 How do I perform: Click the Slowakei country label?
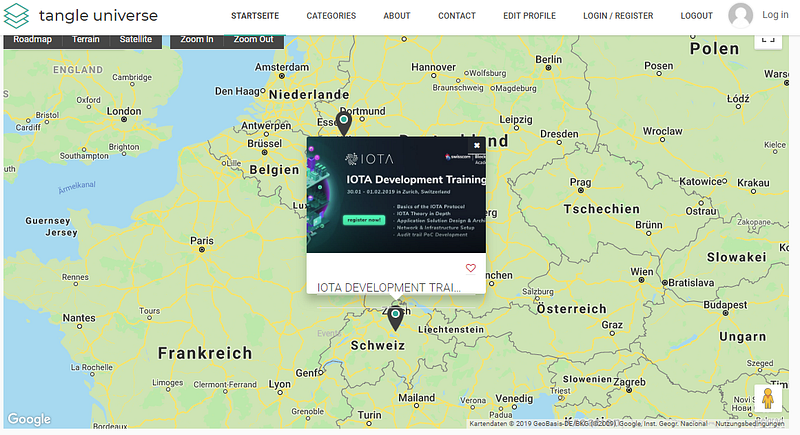pos(736,257)
